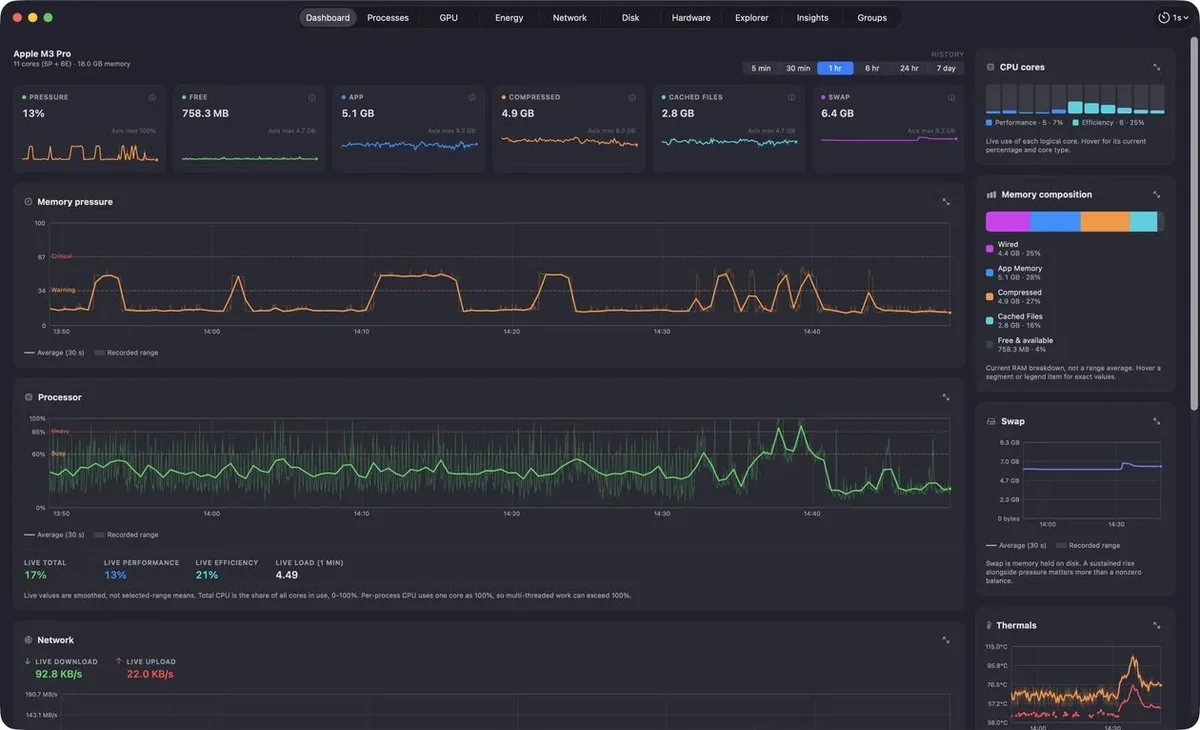This screenshot has height=730, width=1200.
Task: Switch to the Groups tab
Action: 872,18
